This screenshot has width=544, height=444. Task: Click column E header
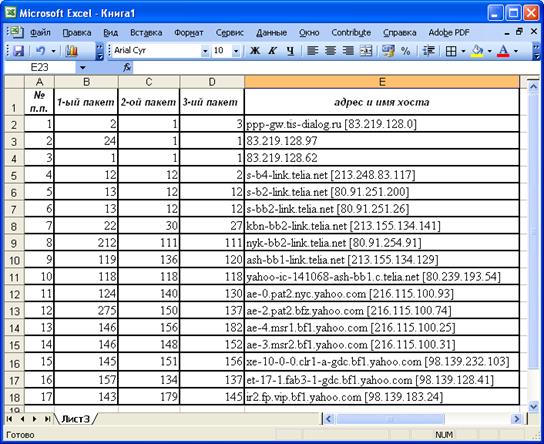click(382, 82)
